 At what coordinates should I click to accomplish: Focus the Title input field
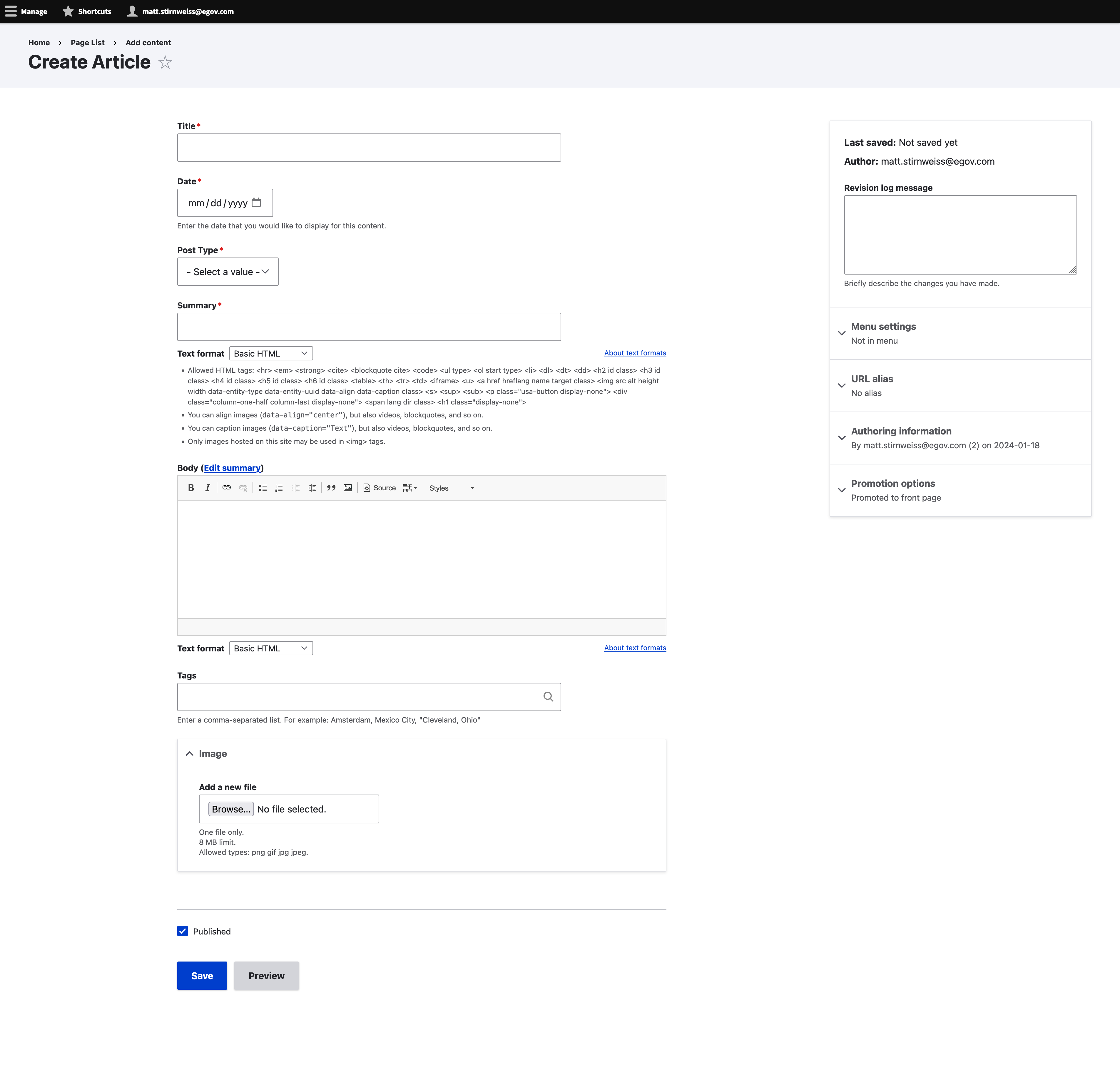point(369,148)
